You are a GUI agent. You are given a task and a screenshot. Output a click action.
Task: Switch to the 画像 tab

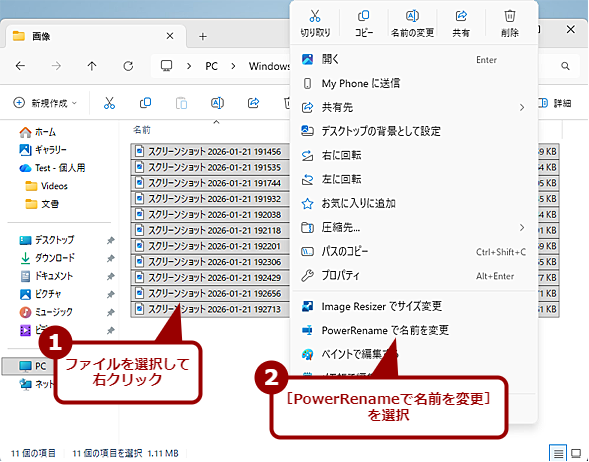96,36
